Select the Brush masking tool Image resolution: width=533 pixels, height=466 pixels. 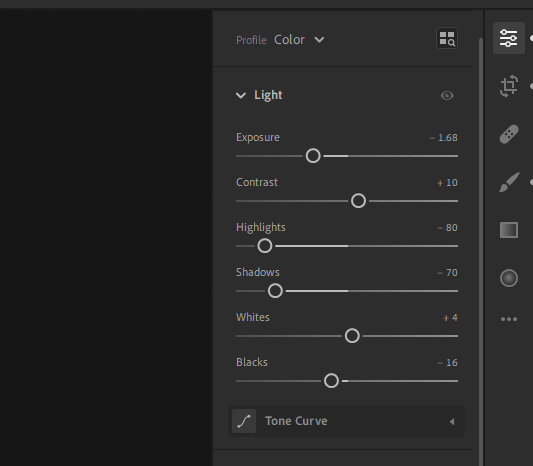tap(509, 182)
